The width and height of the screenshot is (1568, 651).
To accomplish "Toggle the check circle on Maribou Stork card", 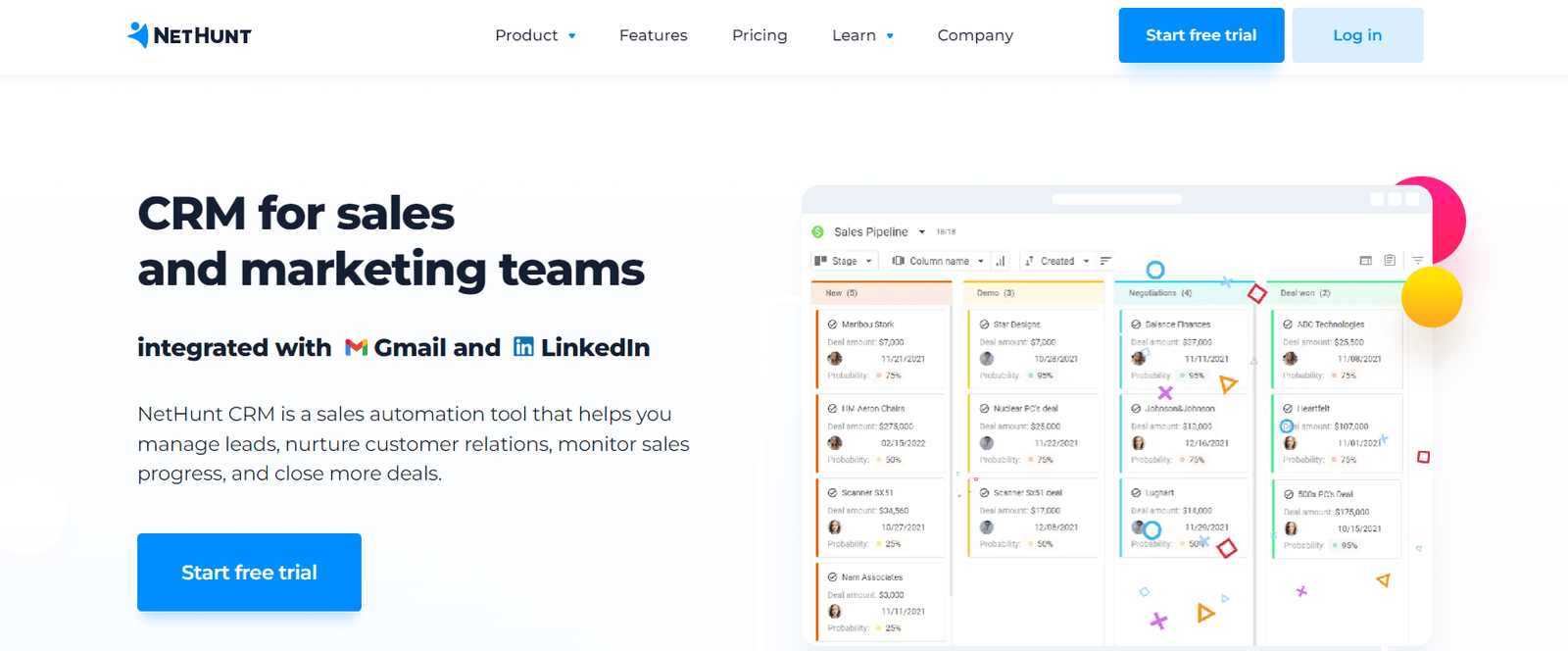I will click(x=832, y=325).
